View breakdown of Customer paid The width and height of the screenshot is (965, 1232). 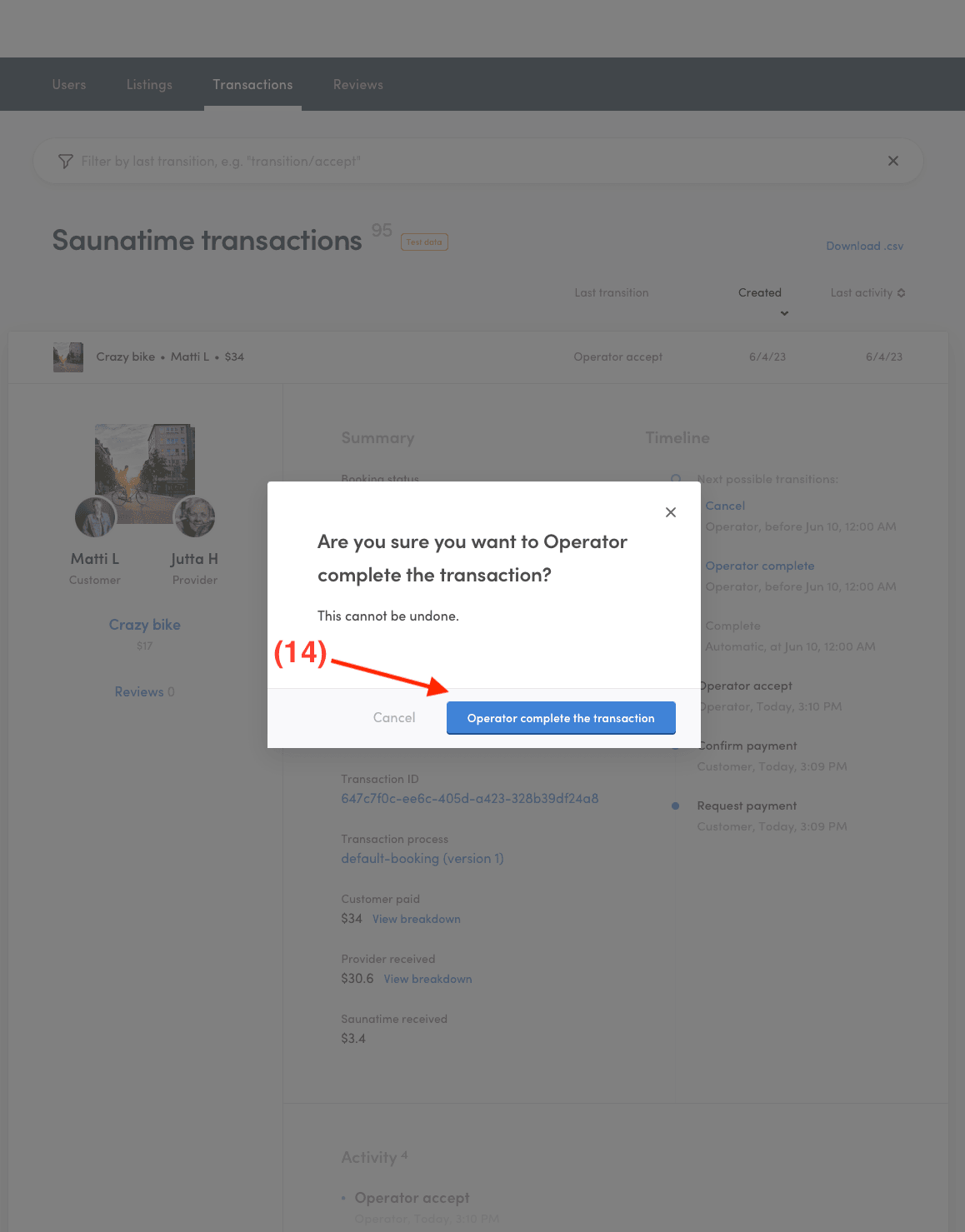coord(417,920)
